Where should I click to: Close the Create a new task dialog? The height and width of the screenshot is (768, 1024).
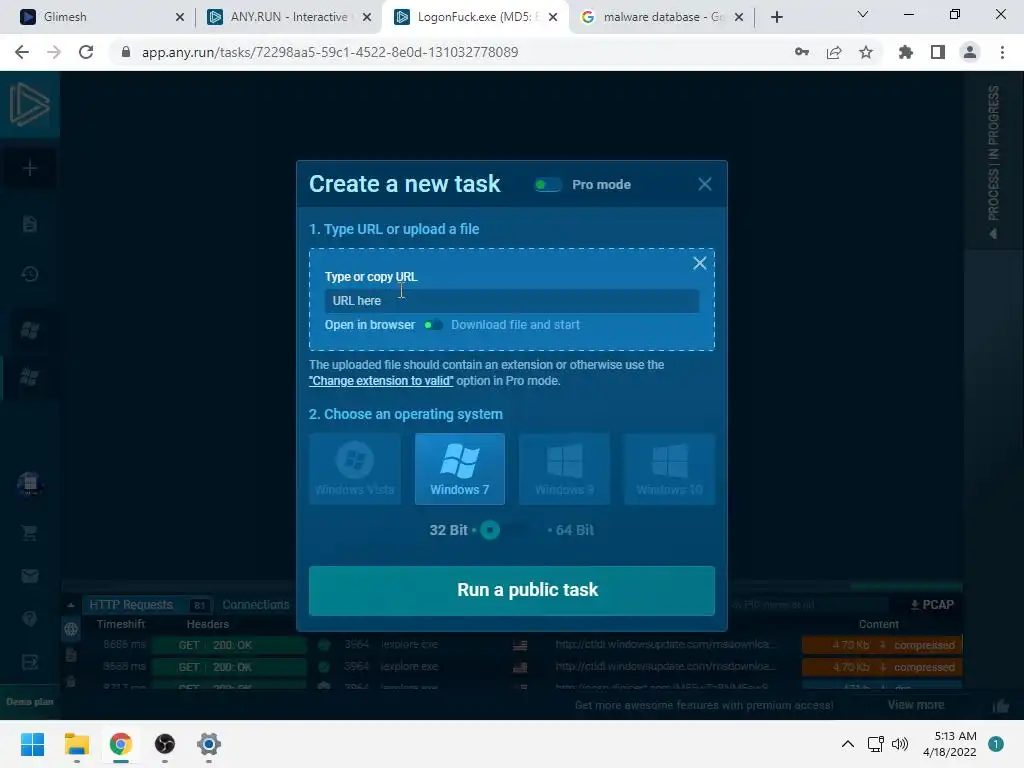click(705, 184)
